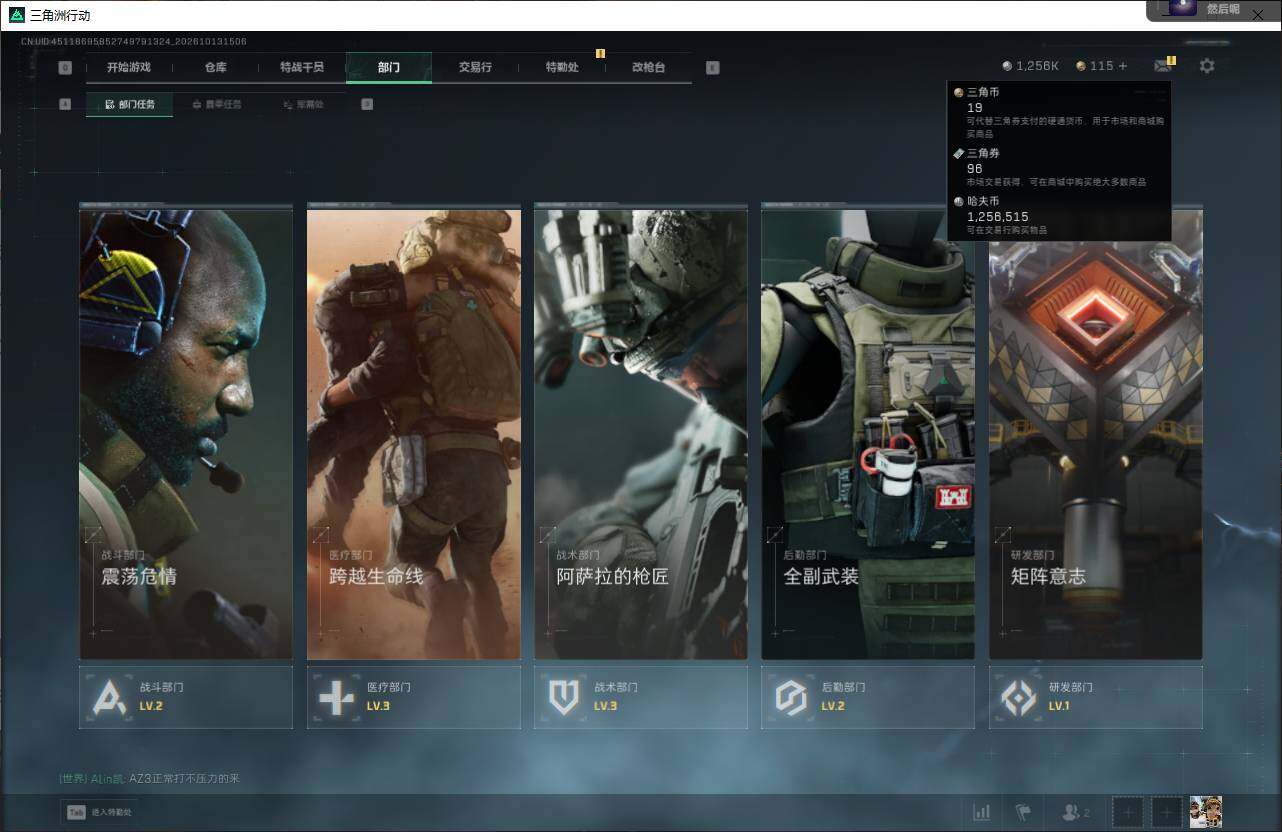Click the 115 triangle coin balance
The image size is (1282, 832).
tap(1095, 66)
